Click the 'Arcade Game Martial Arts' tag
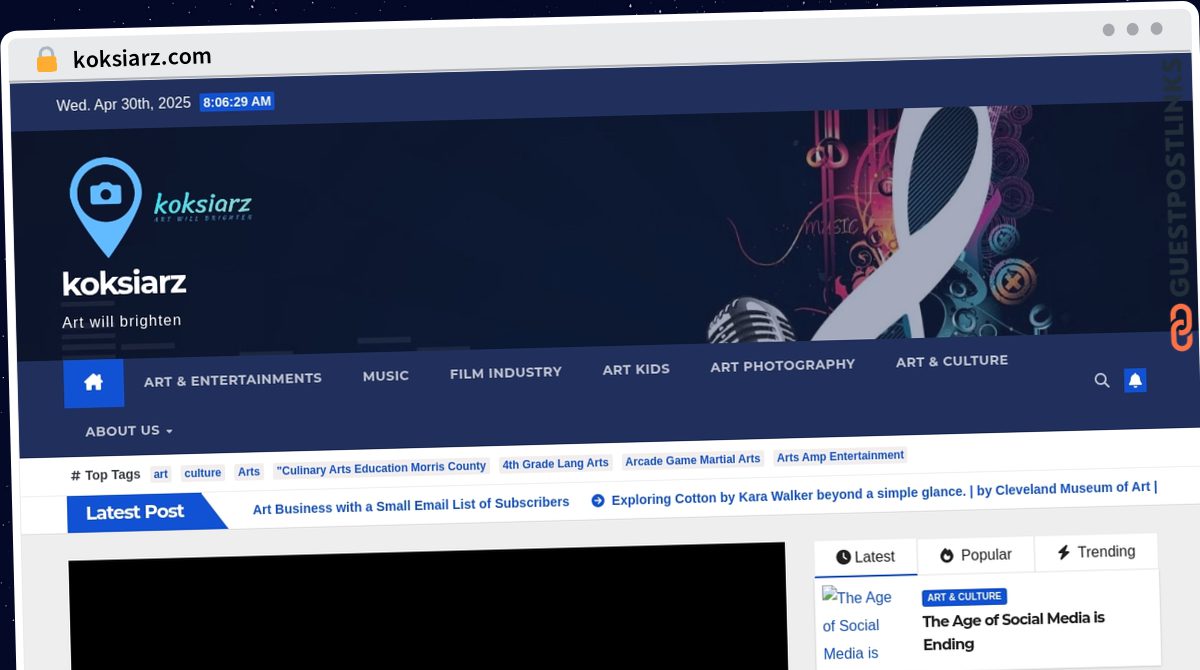The height and width of the screenshot is (670, 1200). [693, 460]
